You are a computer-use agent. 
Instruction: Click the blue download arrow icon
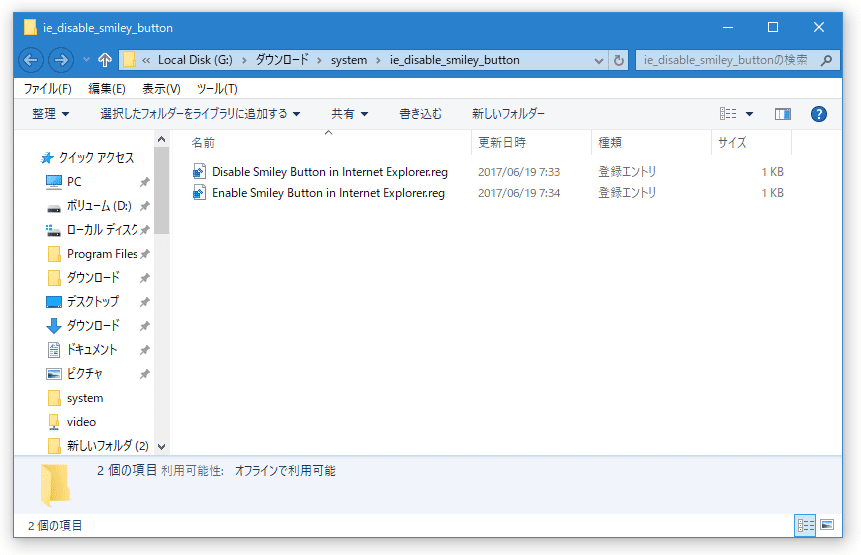pos(54,326)
